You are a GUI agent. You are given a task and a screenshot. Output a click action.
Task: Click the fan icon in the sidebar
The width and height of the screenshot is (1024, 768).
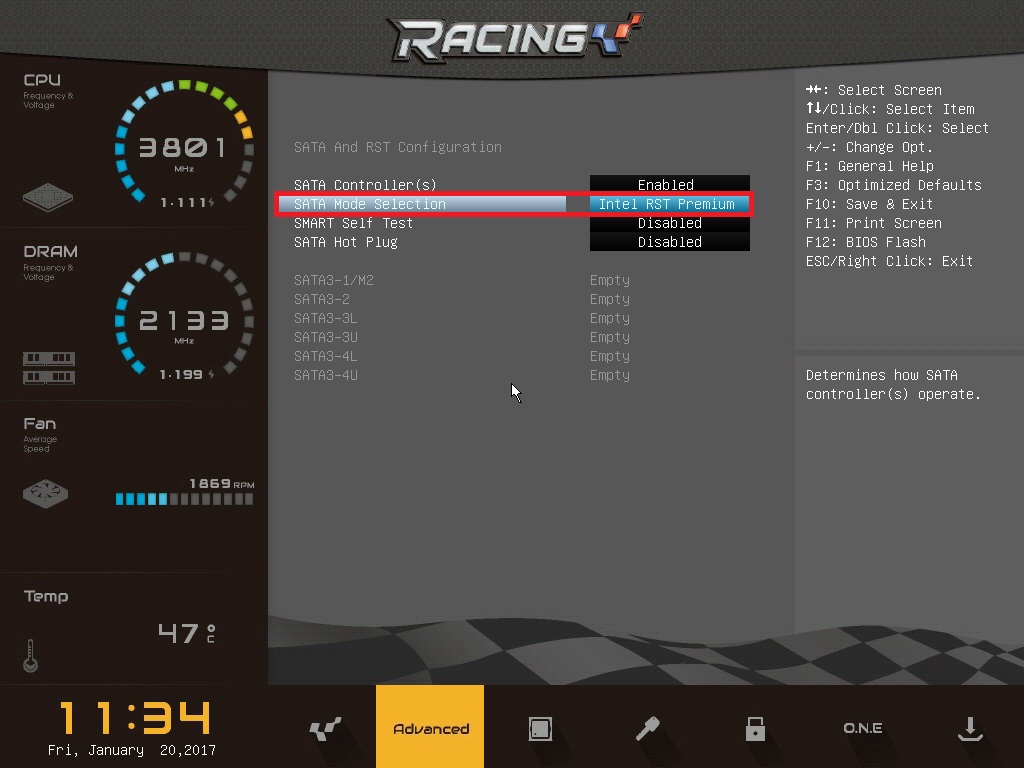pyautogui.click(x=45, y=494)
